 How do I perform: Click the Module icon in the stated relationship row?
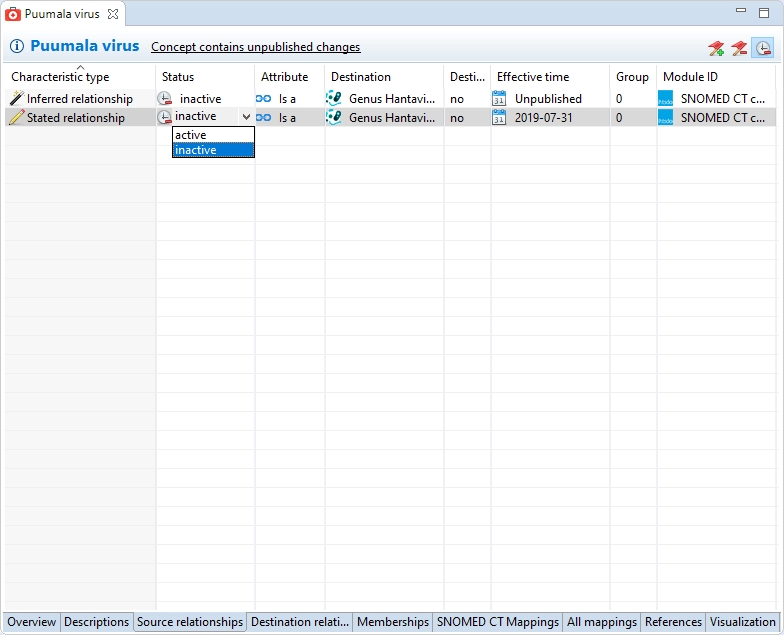point(666,118)
